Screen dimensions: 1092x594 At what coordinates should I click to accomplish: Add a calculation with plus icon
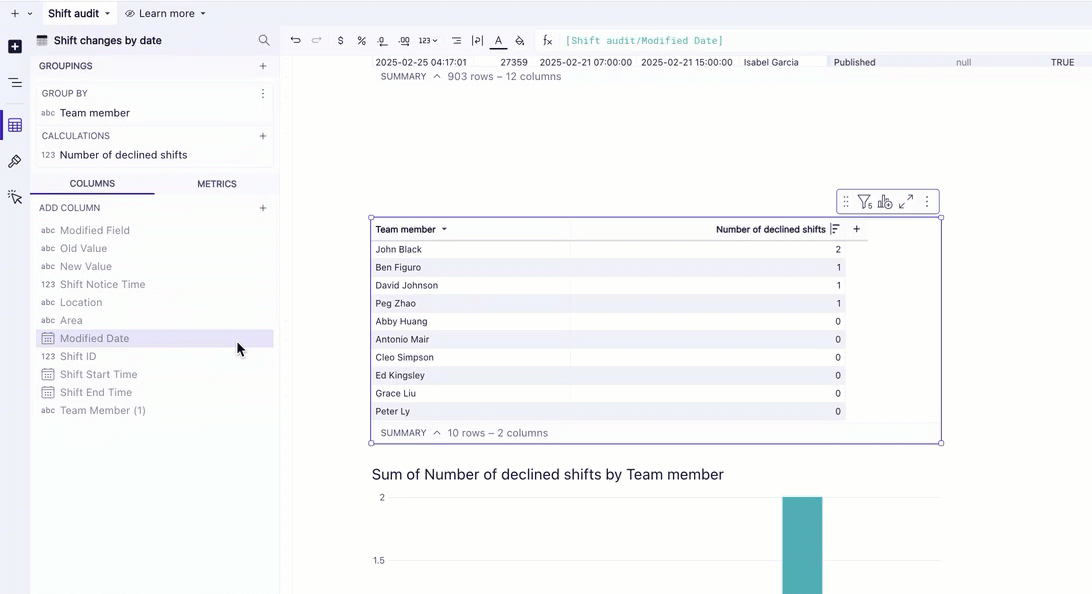click(x=263, y=136)
